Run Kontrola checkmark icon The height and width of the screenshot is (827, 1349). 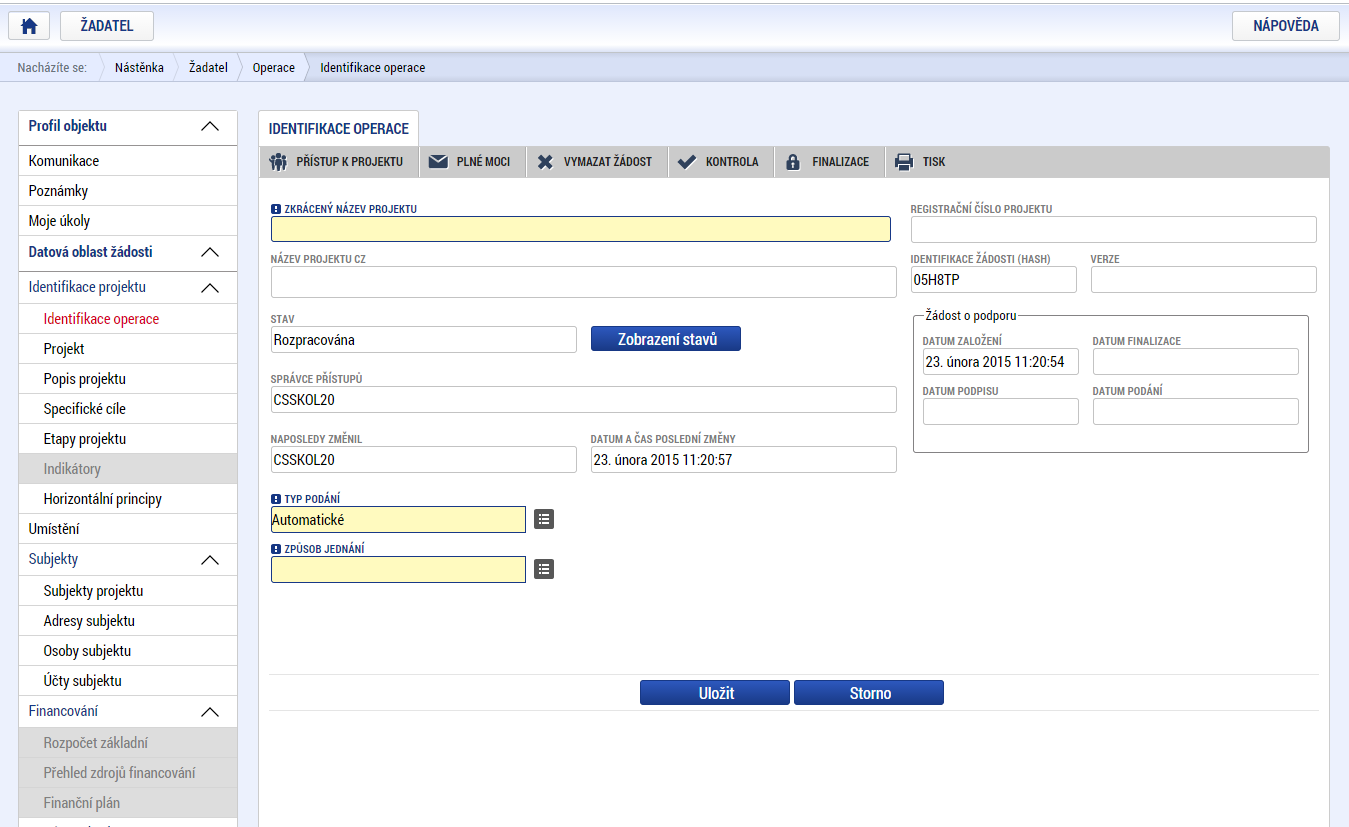(687, 162)
